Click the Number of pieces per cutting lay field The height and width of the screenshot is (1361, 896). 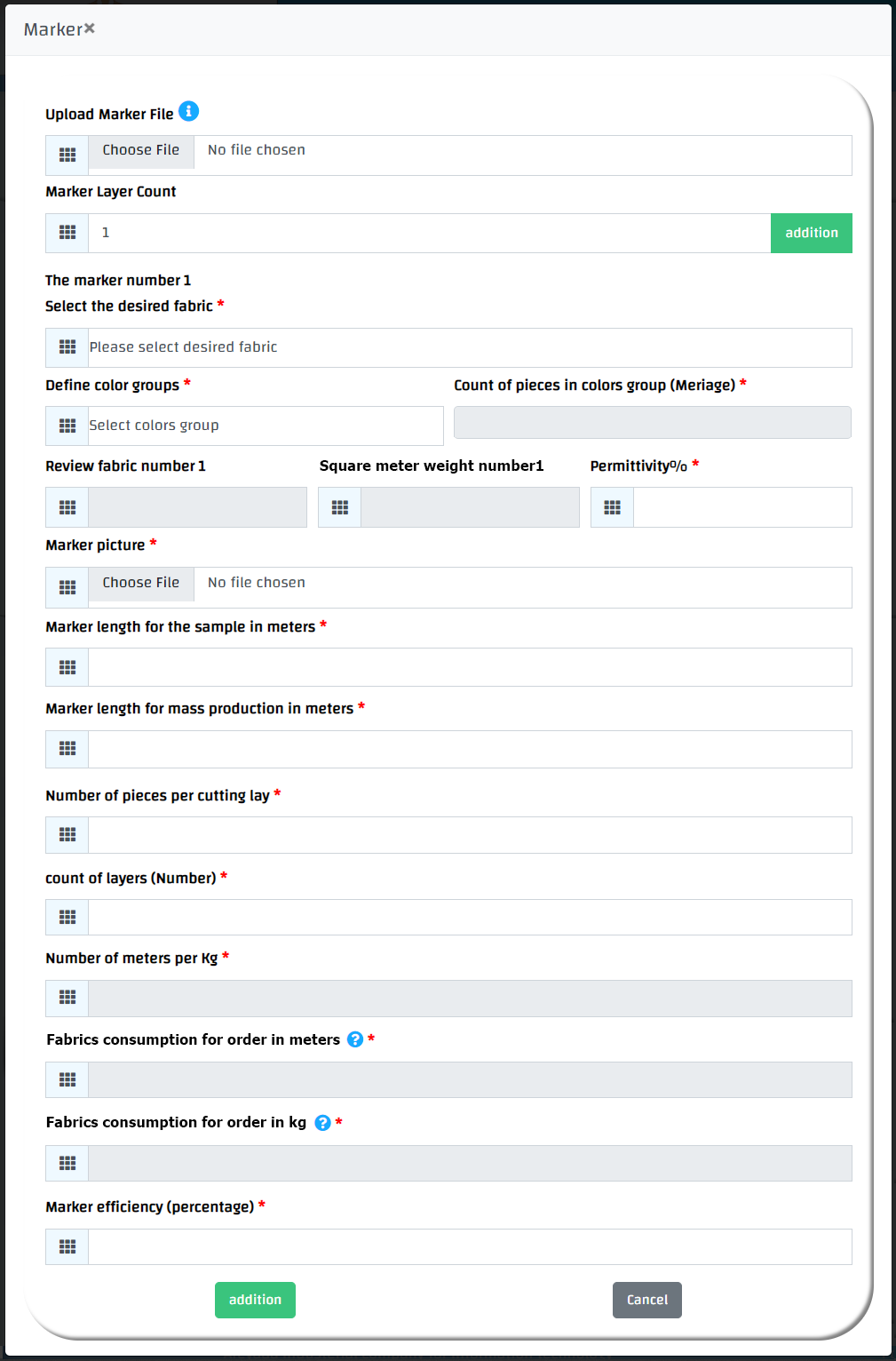coord(469,835)
